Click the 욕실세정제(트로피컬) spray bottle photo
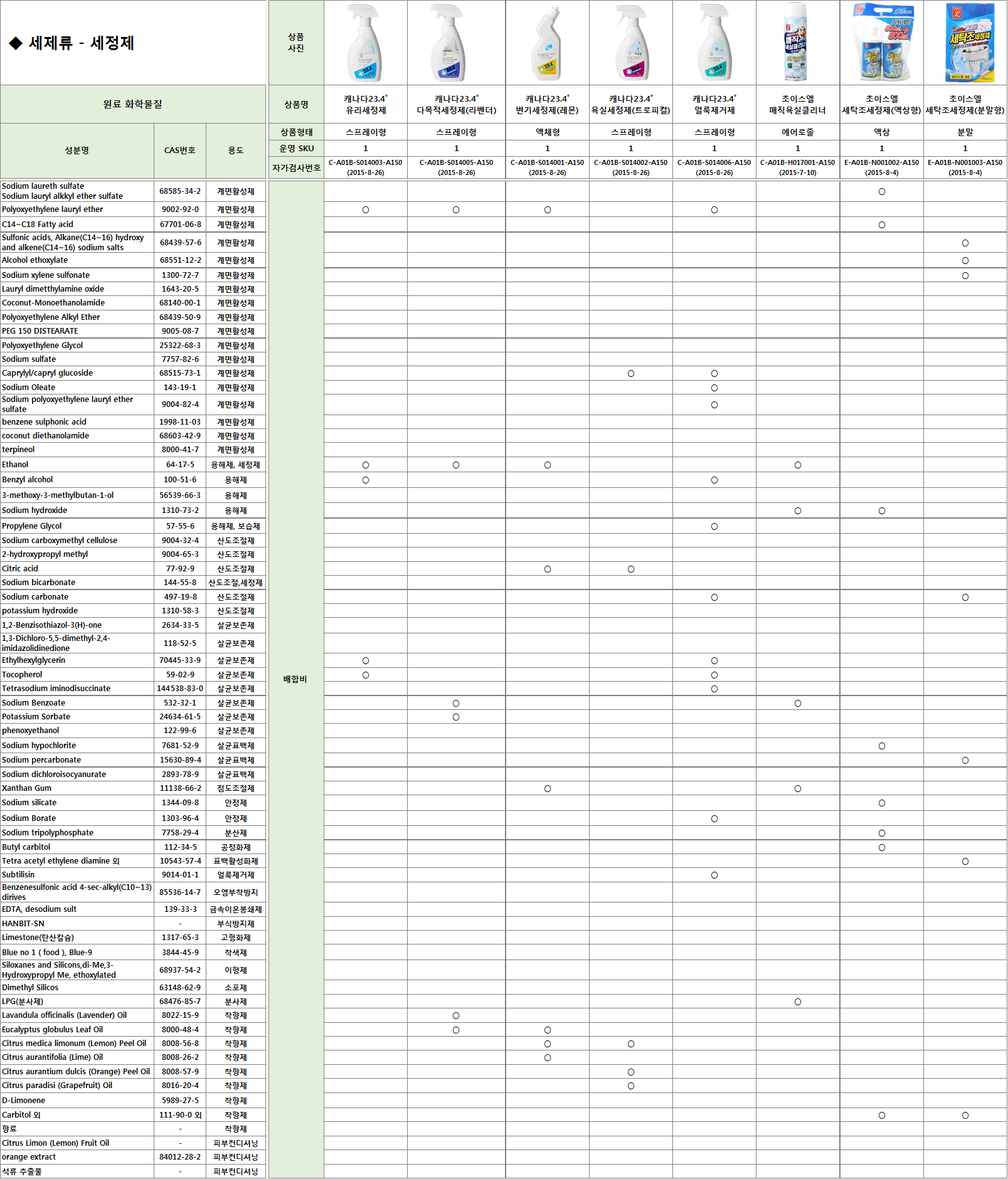This screenshot has width=1008, height=1179. pyautogui.click(x=631, y=43)
